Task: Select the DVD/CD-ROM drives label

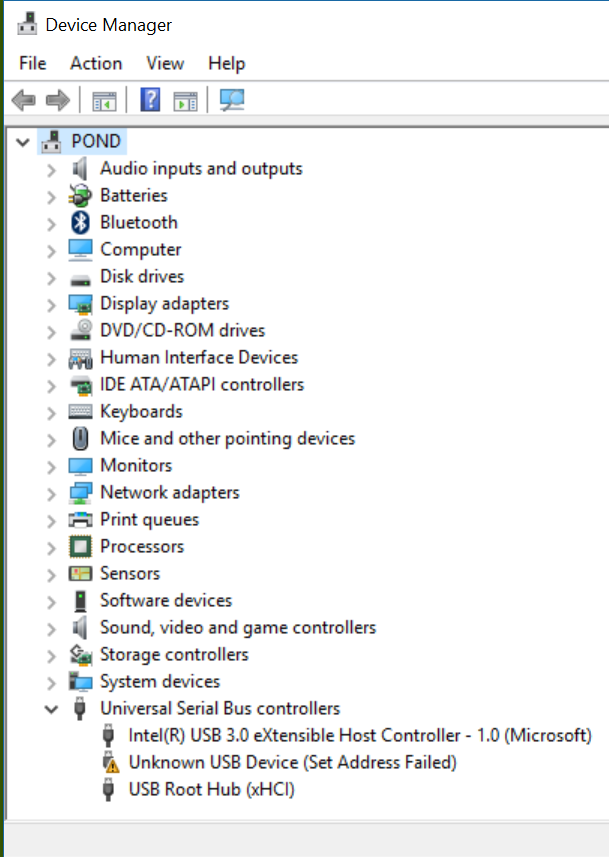Action: coord(183,330)
